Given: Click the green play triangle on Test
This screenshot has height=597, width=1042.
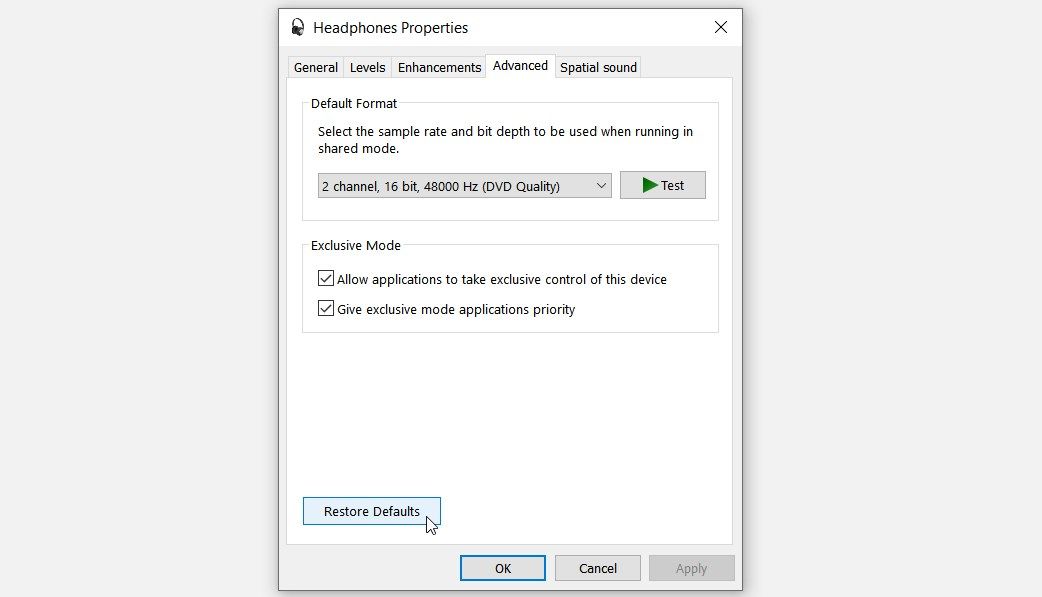Looking at the screenshot, I should point(650,185).
